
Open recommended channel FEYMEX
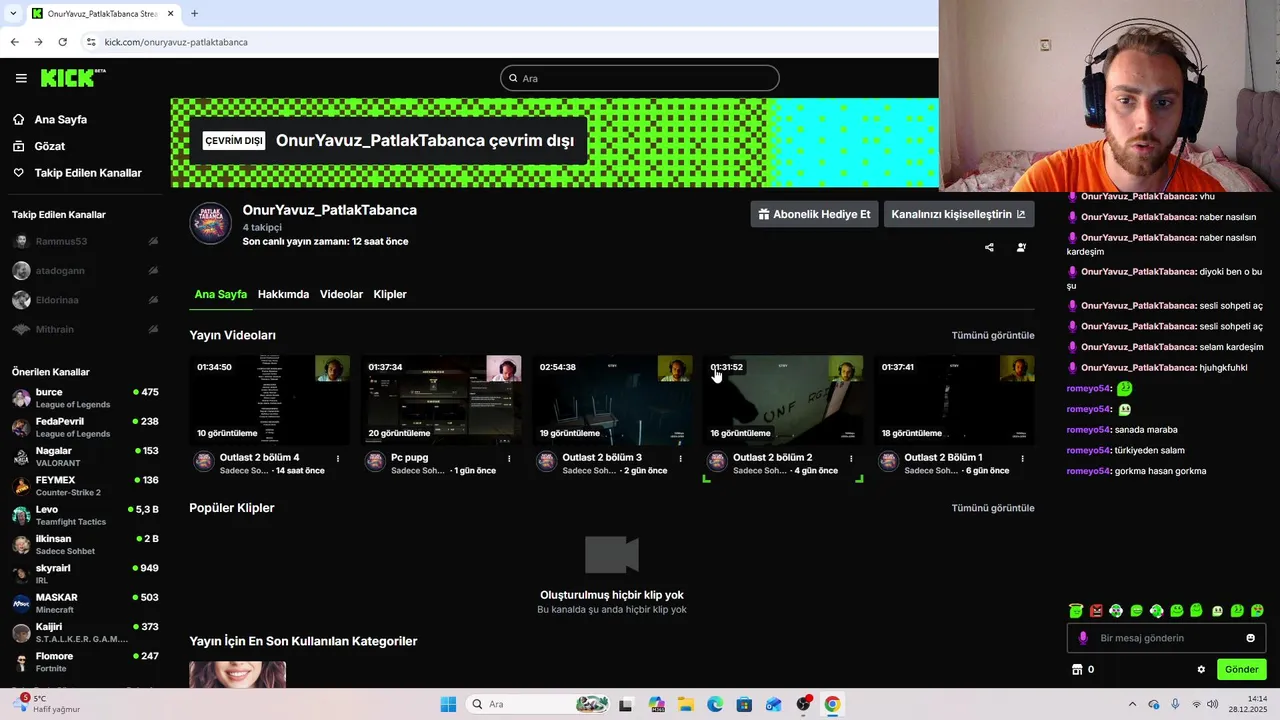(x=85, y=486)
